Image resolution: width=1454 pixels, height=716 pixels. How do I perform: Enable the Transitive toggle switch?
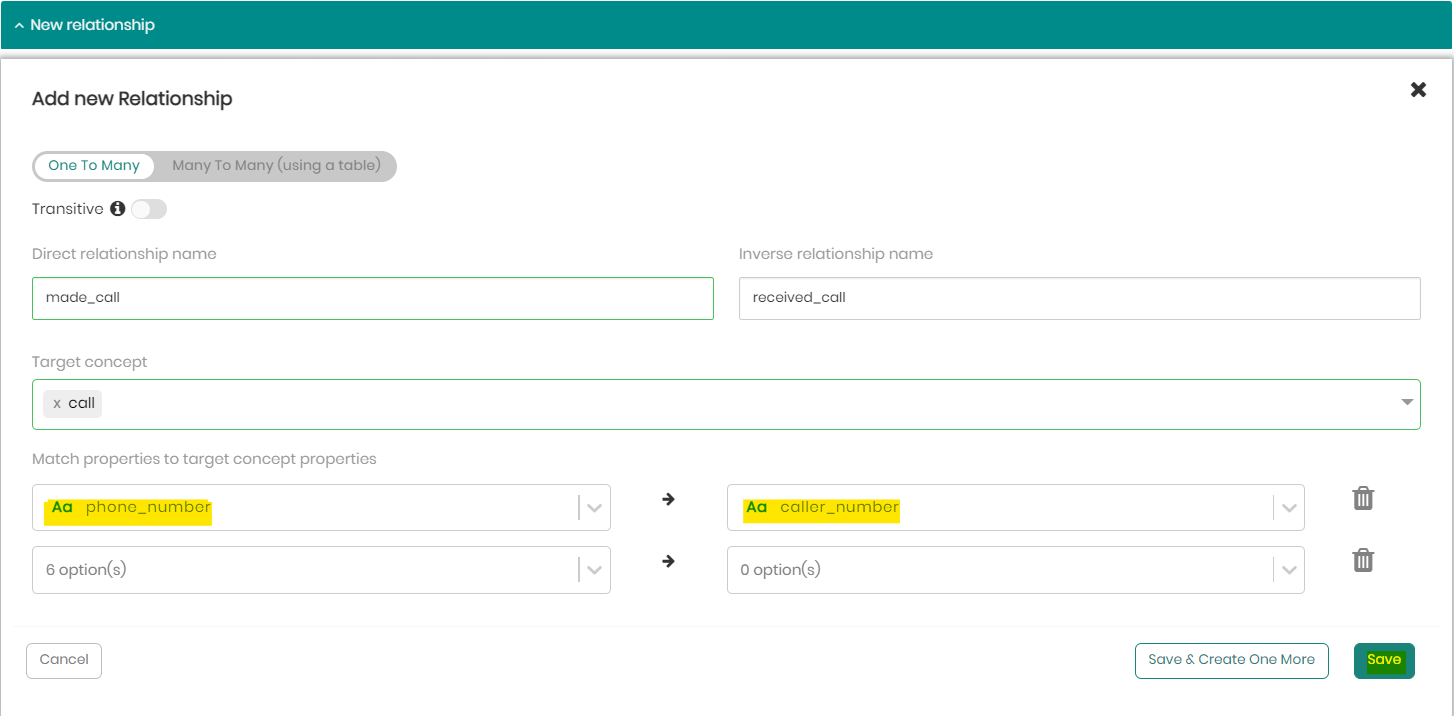pyautogui.click(x=149, y=209)
